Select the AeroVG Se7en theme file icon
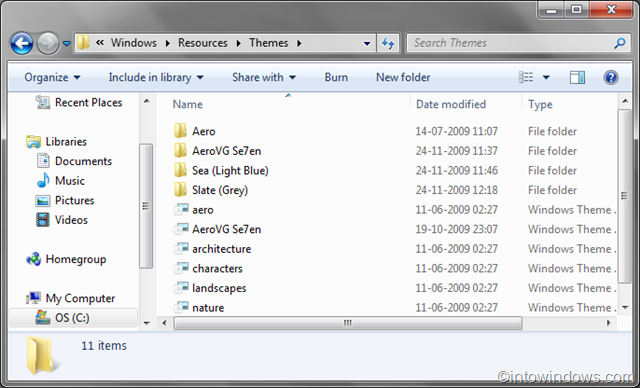The width and height of the screenshot is (640, 388). [181, 229]
